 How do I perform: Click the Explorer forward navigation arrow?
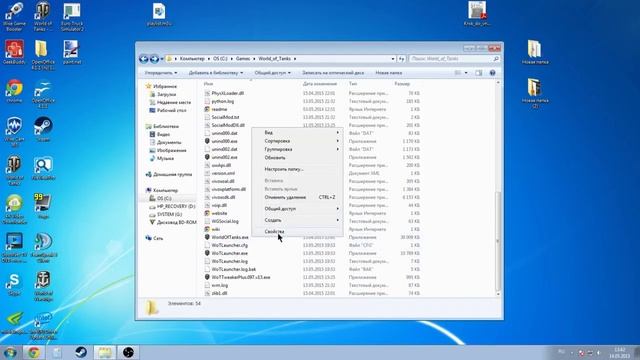click(x=154, y=59)
